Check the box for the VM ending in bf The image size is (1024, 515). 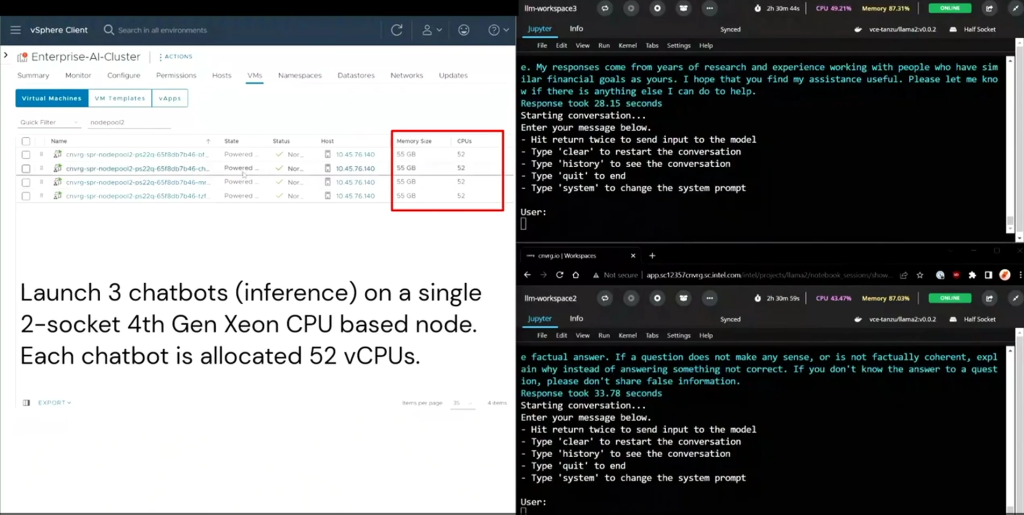tap(25, 155)
